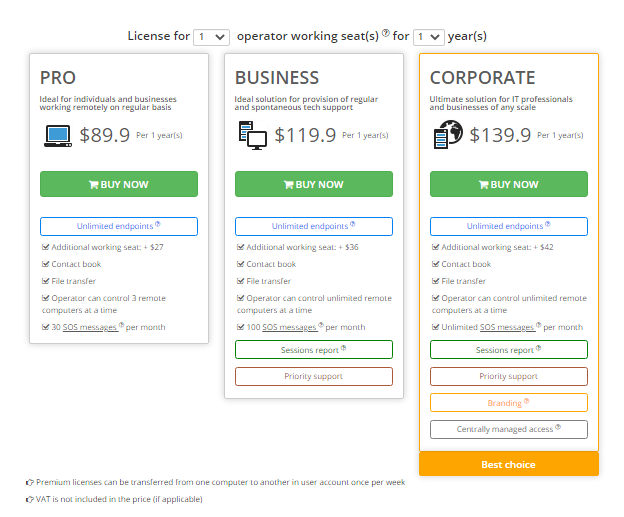Click the CORPORATE plan globe-server icon
The height and width of the screenshot is (517, 624).
448,135
